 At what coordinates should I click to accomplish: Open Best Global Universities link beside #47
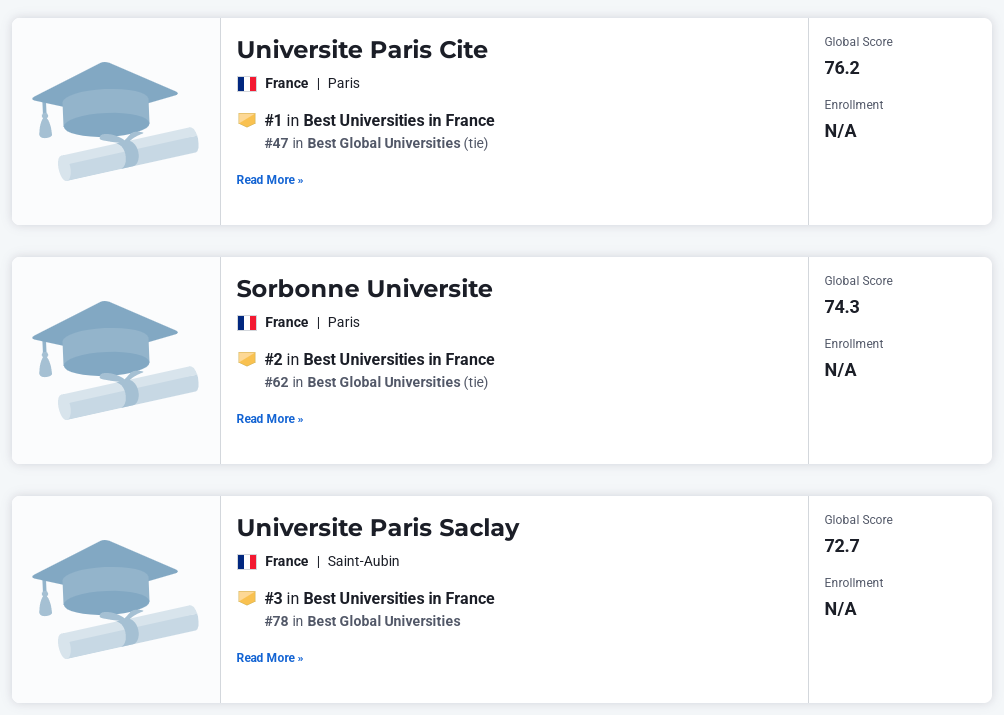tap(383, 143)
